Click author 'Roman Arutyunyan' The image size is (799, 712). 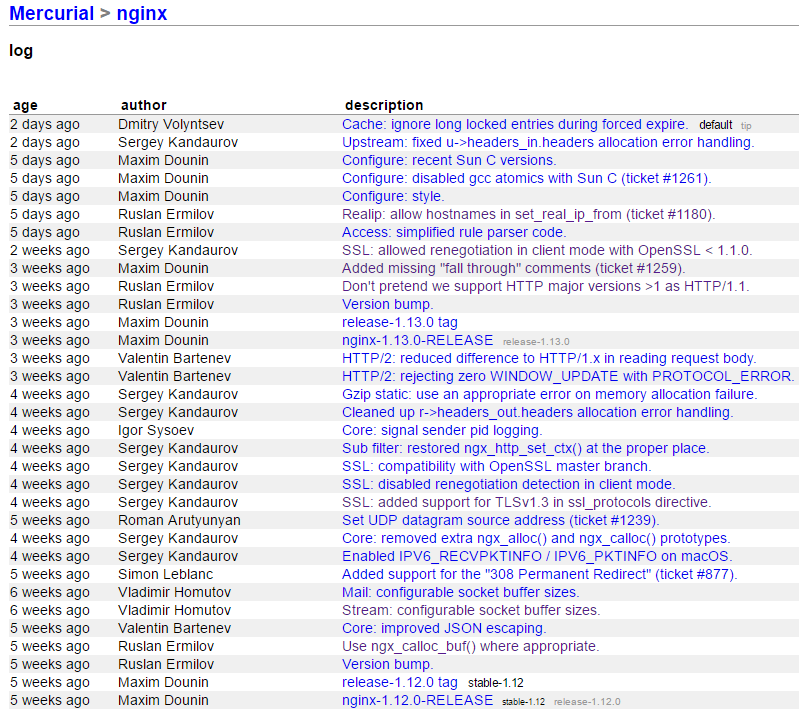tap(179, 520)
